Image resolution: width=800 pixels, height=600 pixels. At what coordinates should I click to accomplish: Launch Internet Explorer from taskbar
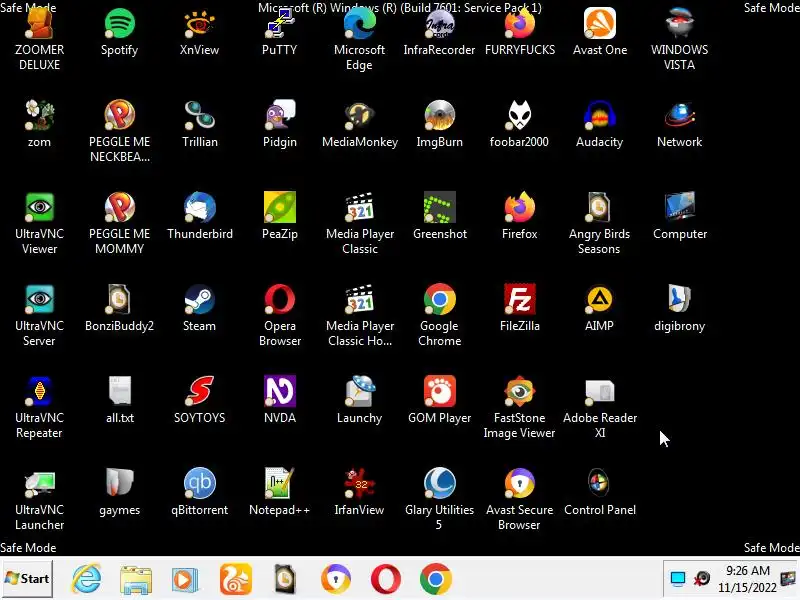click(x=86, y=579)
